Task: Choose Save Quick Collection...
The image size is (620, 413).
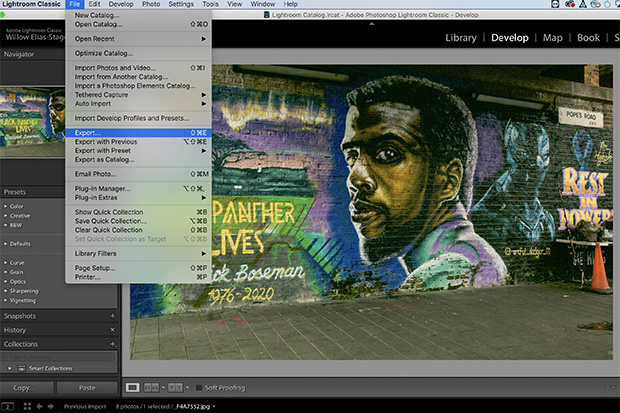Action: tap(138, 221)
